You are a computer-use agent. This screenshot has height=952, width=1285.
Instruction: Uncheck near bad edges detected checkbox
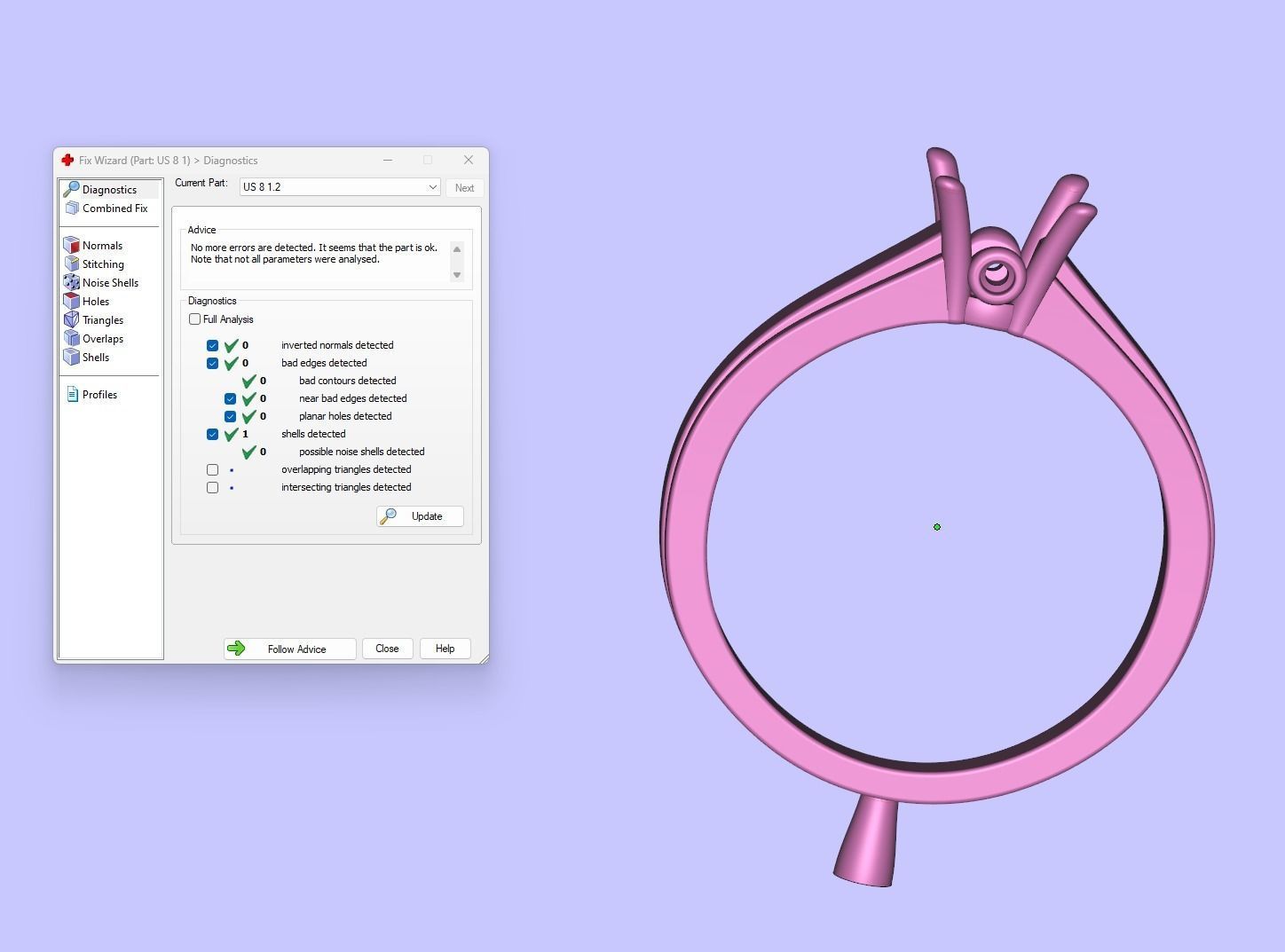tap(230, 398)
